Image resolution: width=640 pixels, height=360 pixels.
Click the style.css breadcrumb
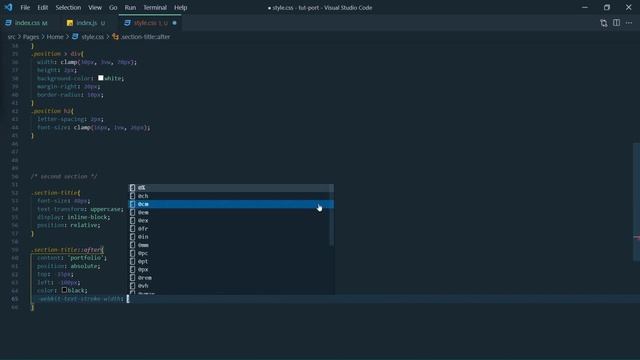click(92, 37)
